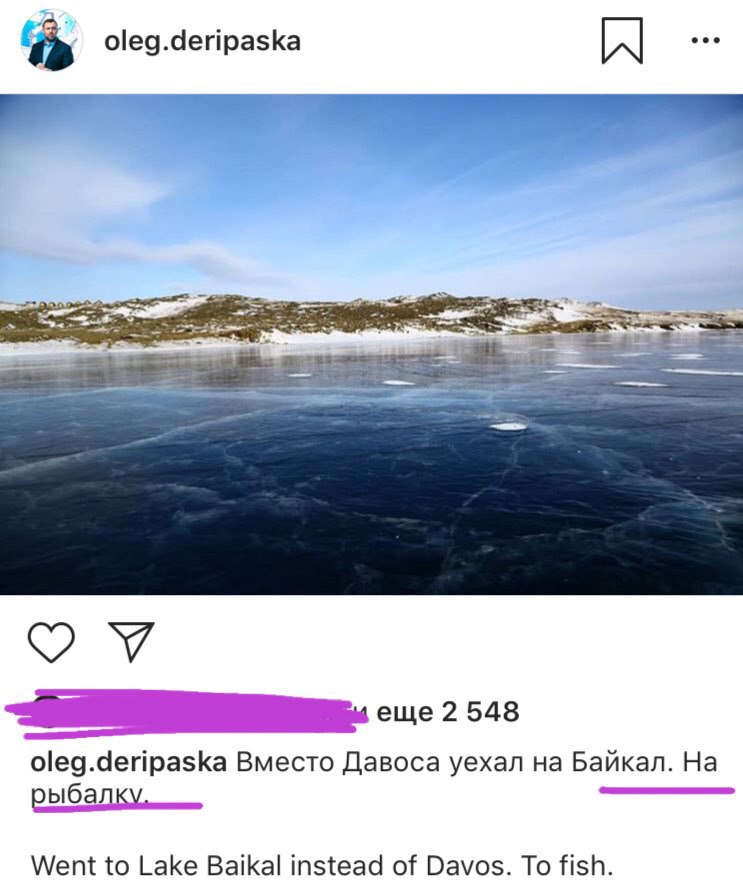The width and height of the screenshot is (743, 882).
Task: Share the post via paper plane icon
Action: [131, 641]
